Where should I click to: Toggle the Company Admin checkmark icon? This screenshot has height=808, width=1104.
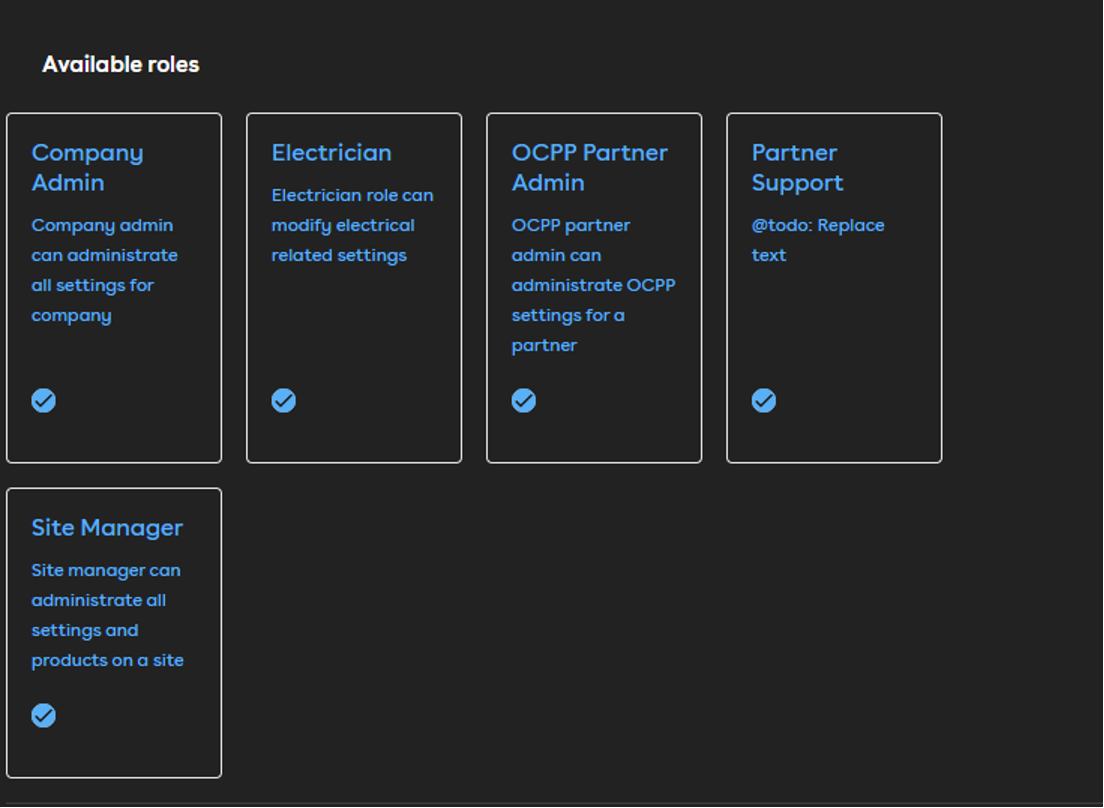coord(43,400)
